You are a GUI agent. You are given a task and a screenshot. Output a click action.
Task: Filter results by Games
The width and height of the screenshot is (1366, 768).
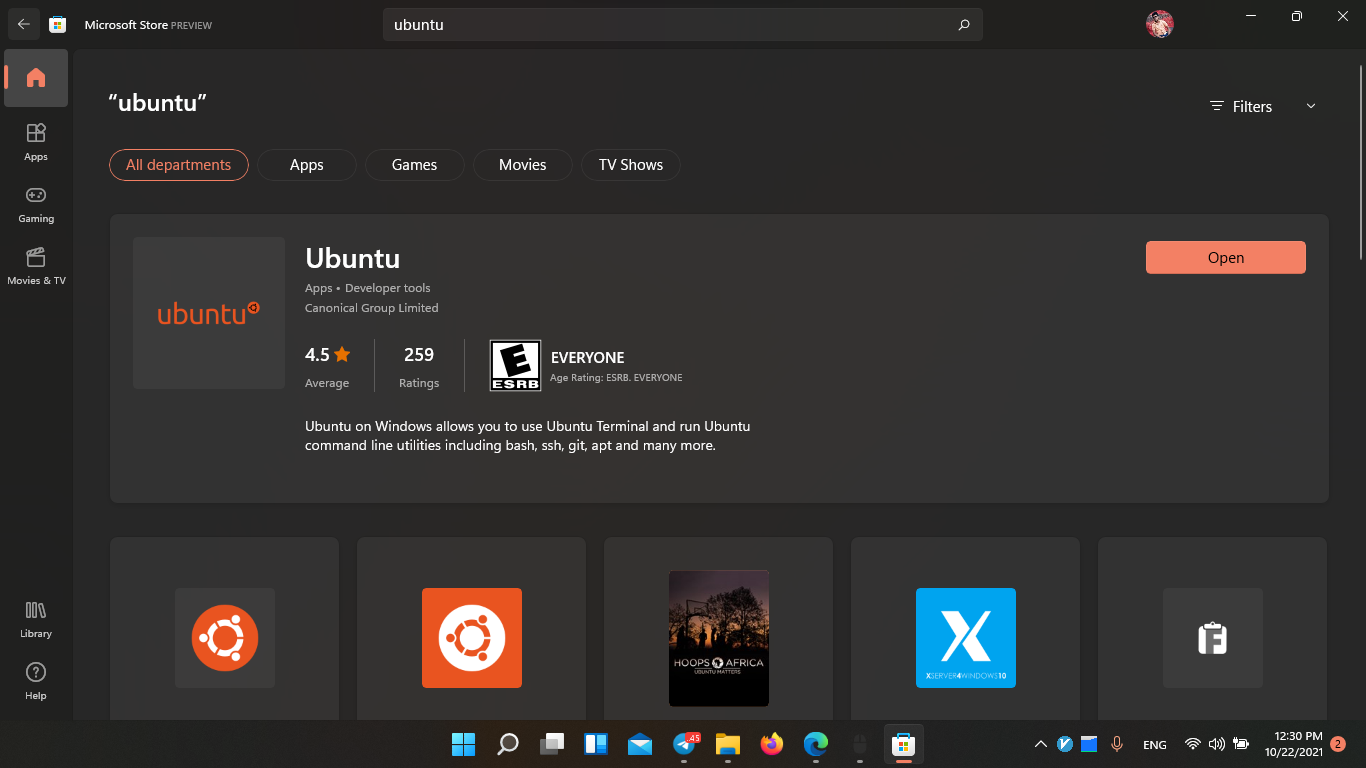[x=415, y=165]
